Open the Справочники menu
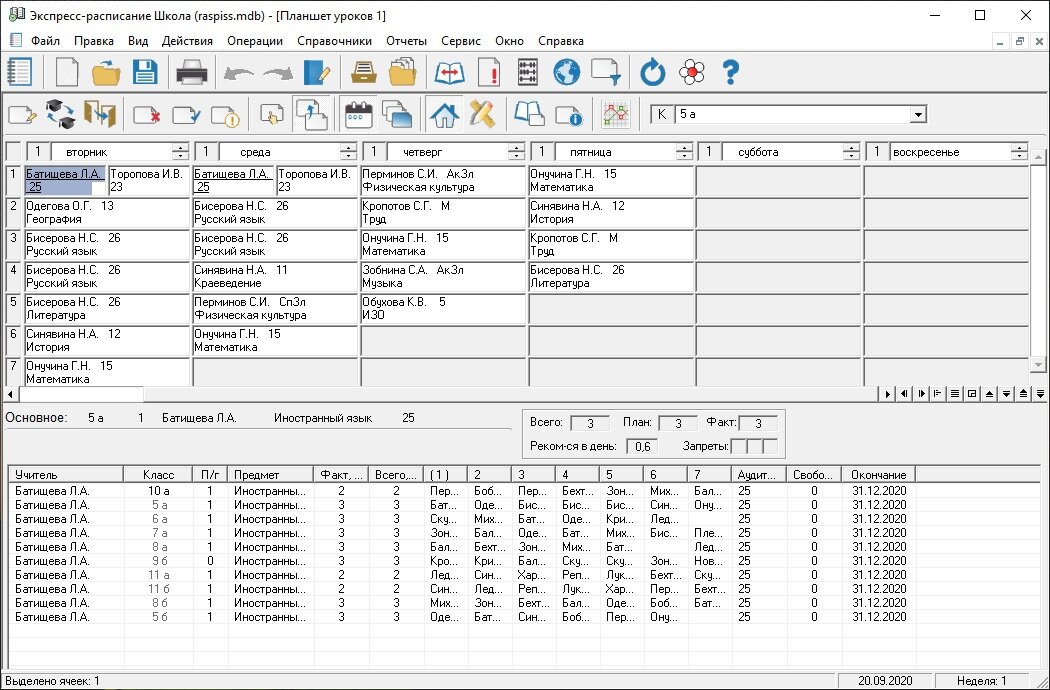 coord(334,41)
